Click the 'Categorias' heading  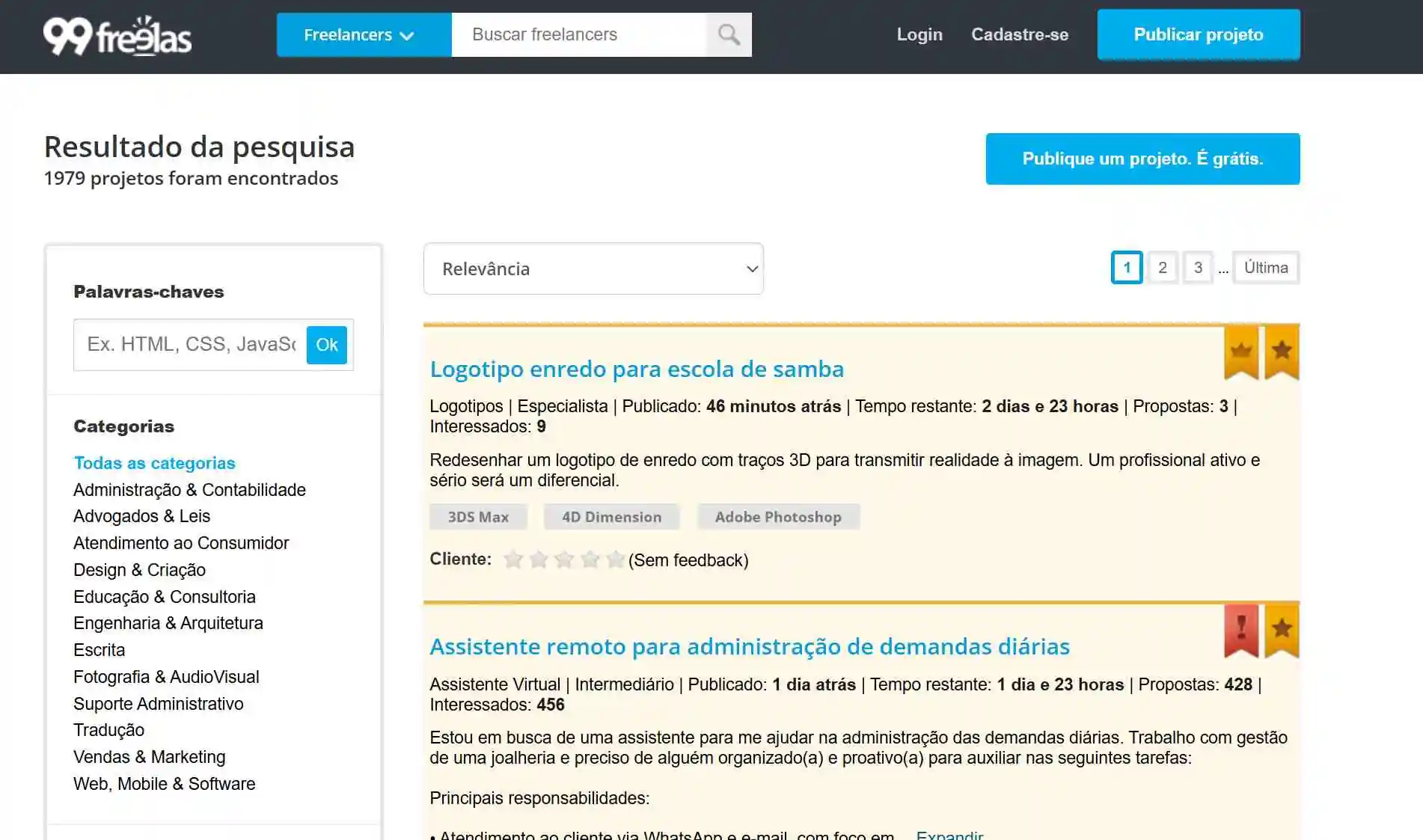point(123,426)
